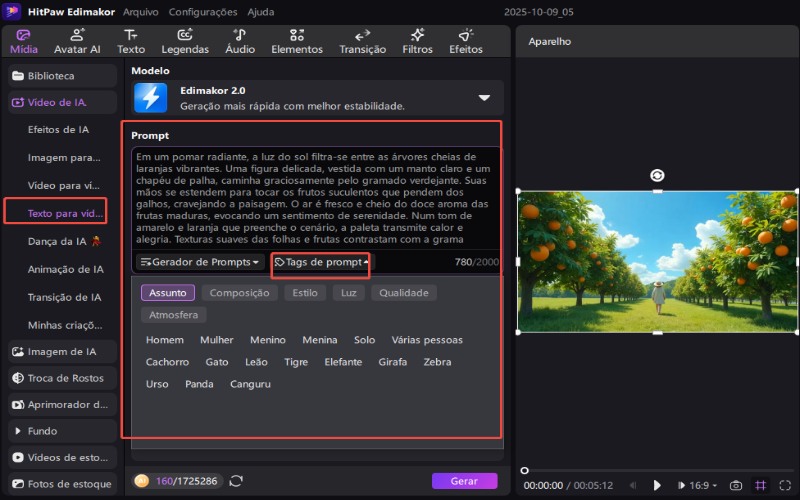Viewport: 800px width, 500px height.
Task: Expand the Fundo section
Action: 62,431
